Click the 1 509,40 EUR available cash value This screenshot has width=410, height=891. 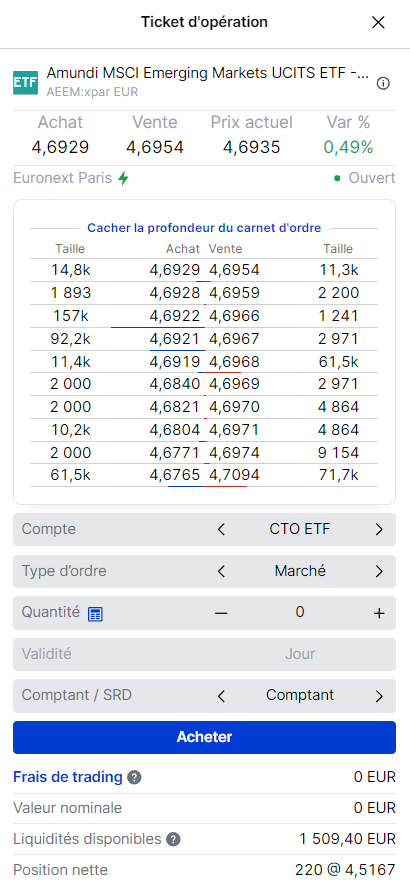(x=348, y=839)
